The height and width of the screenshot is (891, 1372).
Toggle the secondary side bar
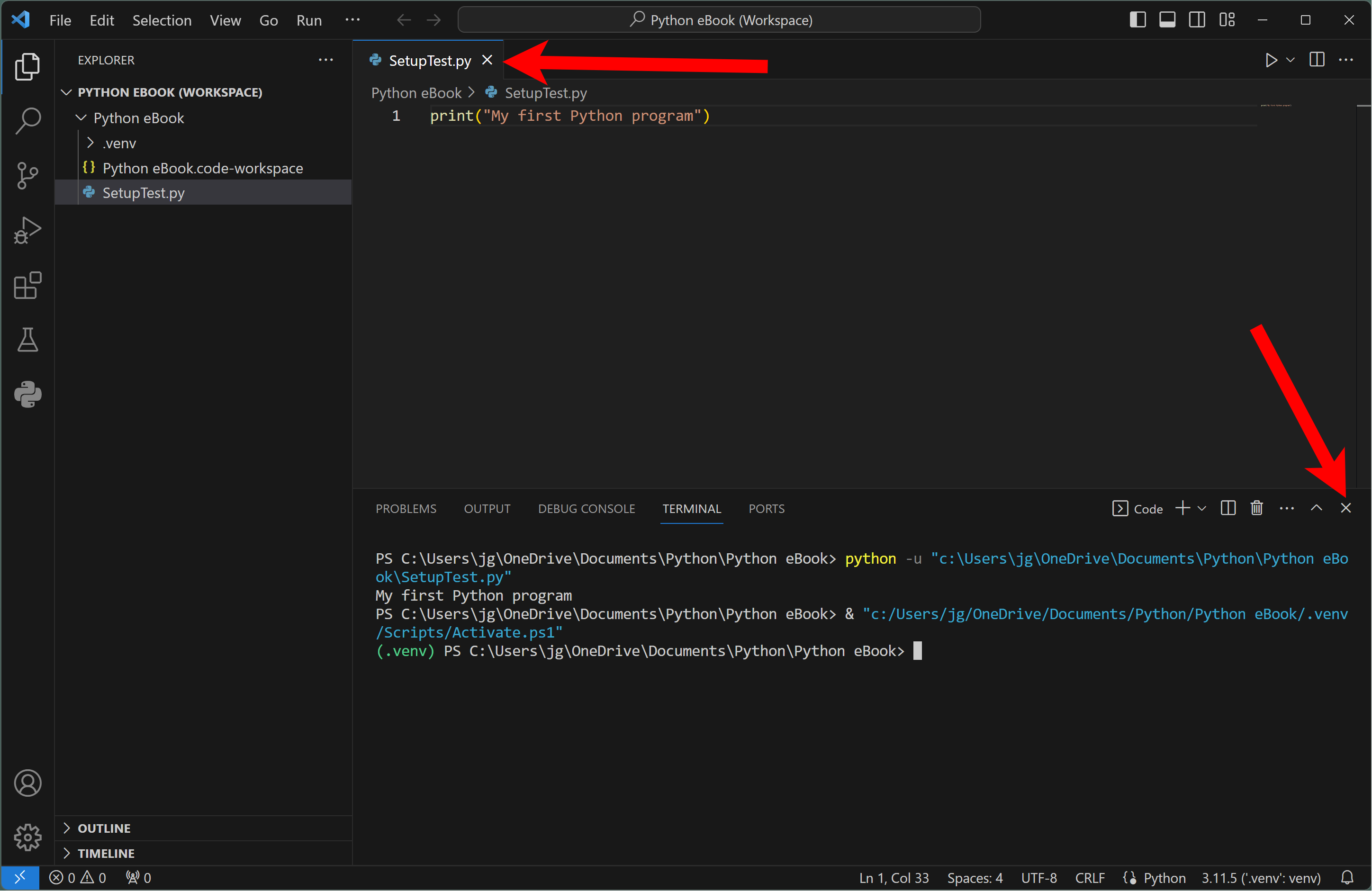[1197, 20]
